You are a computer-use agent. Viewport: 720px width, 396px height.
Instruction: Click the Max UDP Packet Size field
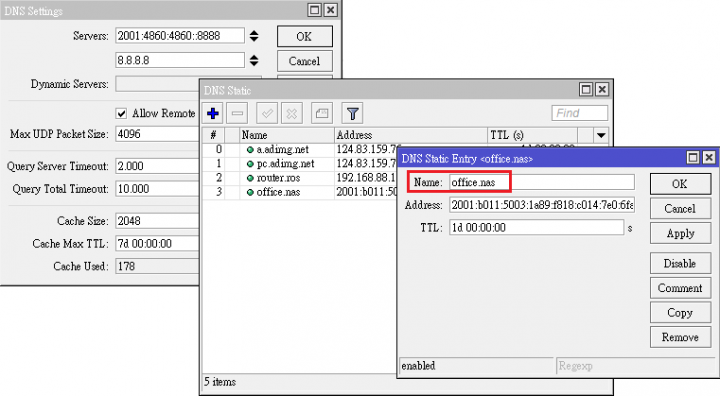pyautogui.click(x=157, y=134)
